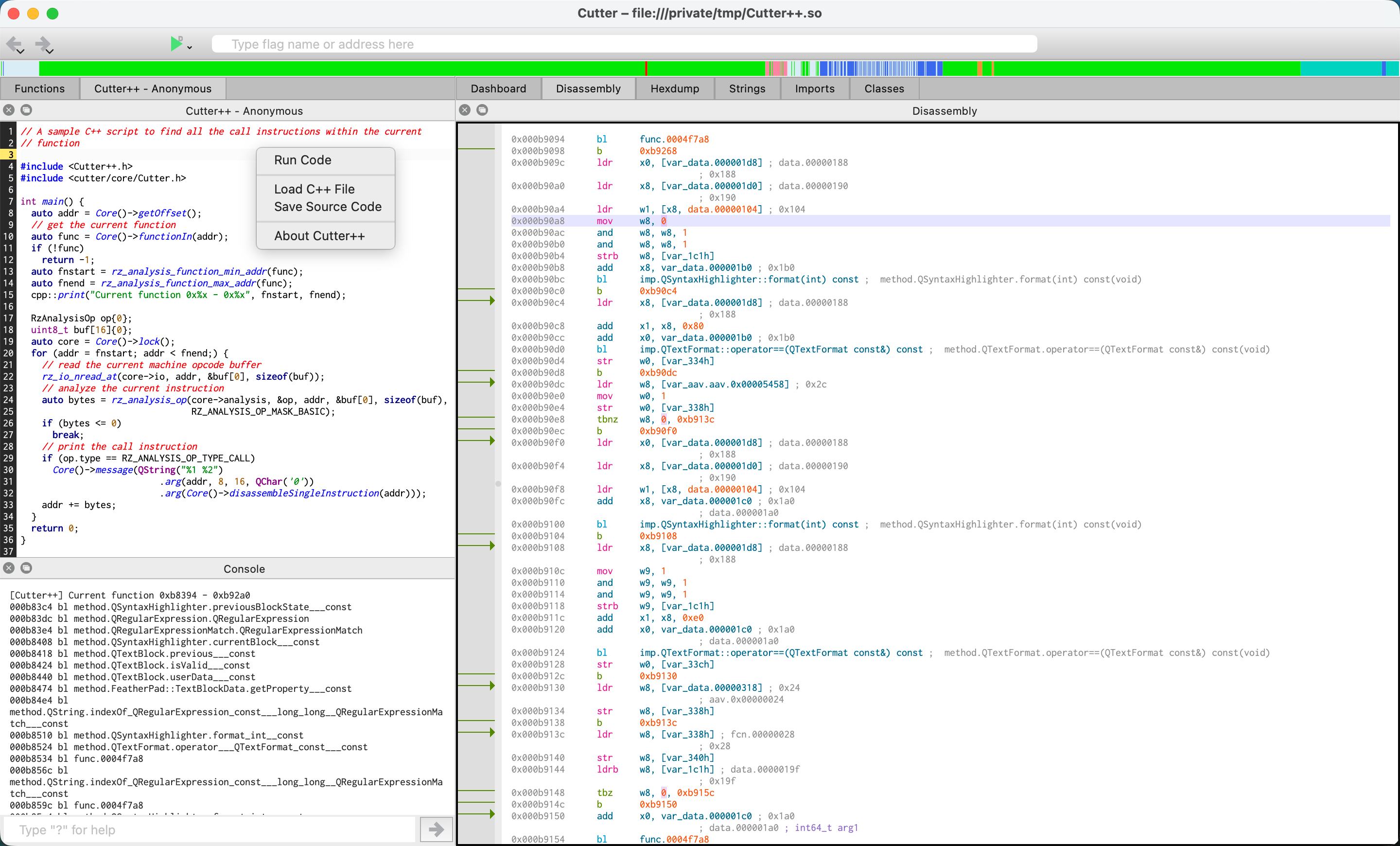Image resolution: width=1400 pixels, height=846 pixels.
Task: Click the cyan region of the overview bar
Action: tap(1341, 68)
